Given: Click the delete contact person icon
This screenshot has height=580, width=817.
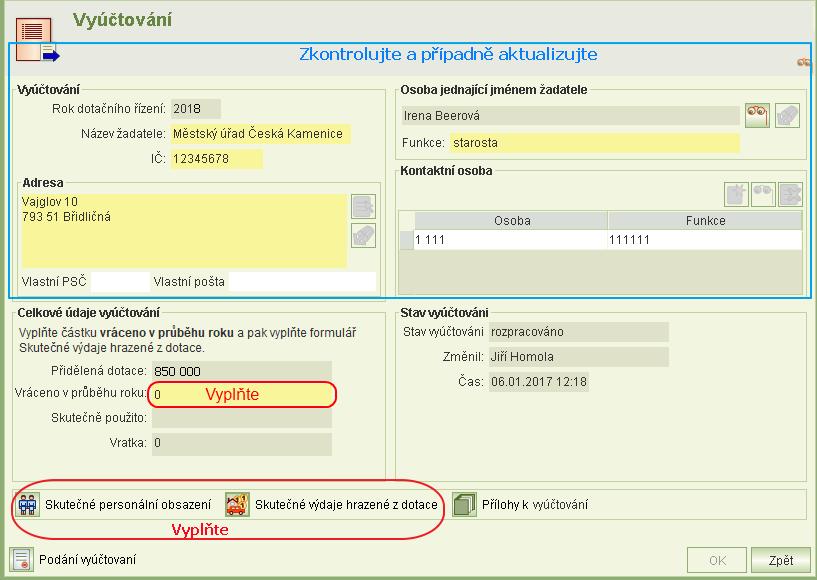Looking at the screenshot, I should click(x=790, y=194).
